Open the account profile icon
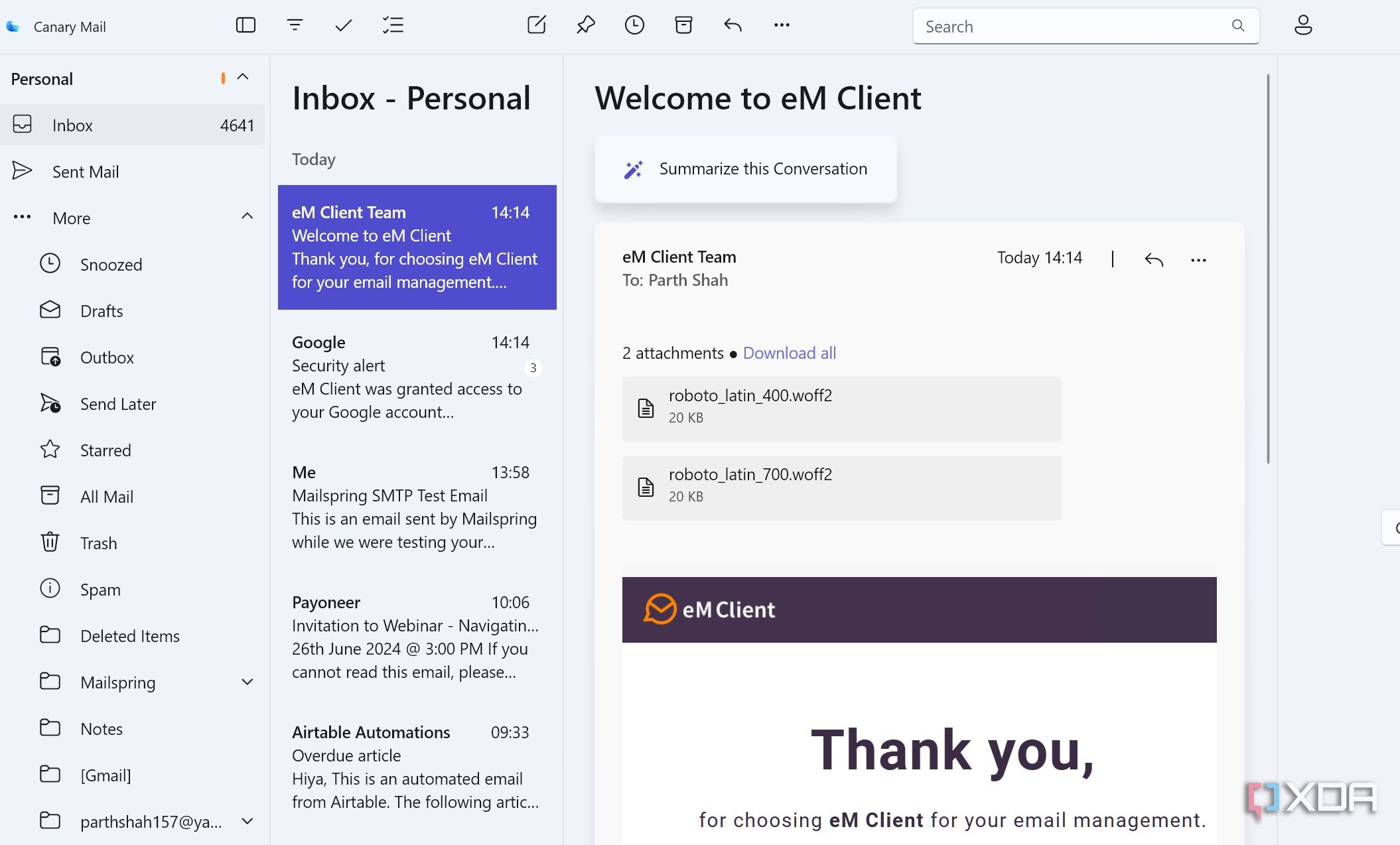The image size is (1400, 845). click(x=1302, y=25)
